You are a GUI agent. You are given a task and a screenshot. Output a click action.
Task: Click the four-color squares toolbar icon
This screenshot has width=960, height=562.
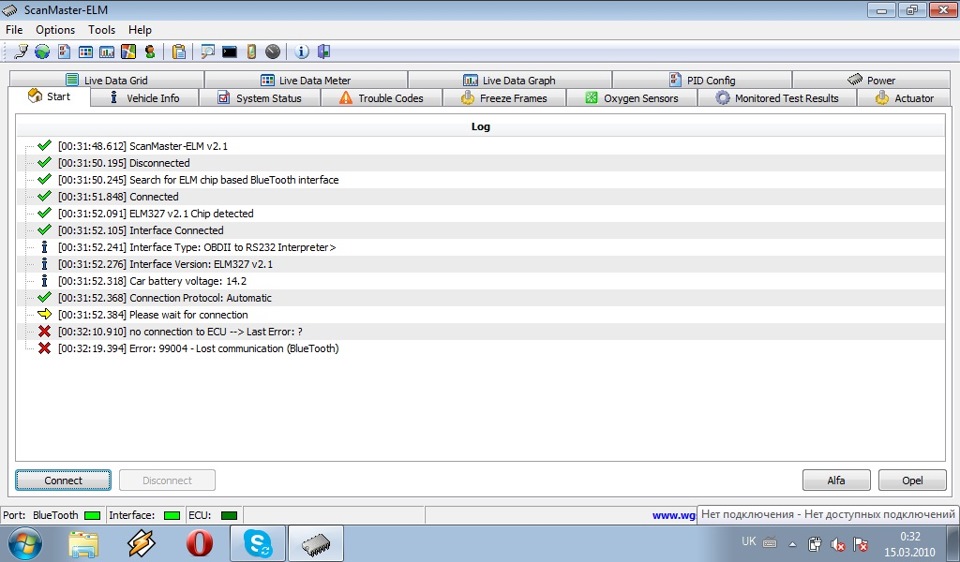128,51
